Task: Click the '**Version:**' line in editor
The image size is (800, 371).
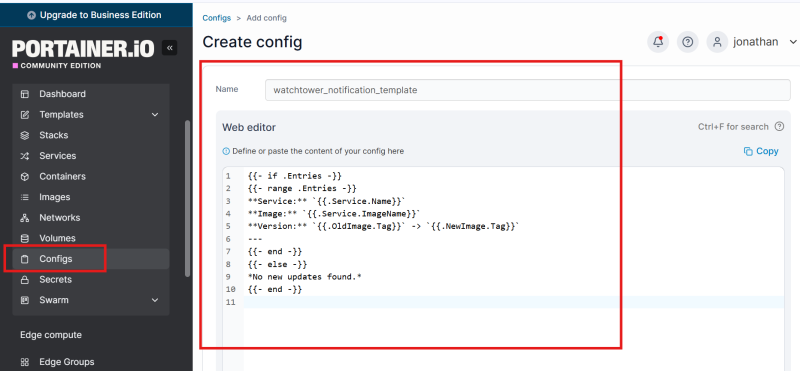Action: 383,226
